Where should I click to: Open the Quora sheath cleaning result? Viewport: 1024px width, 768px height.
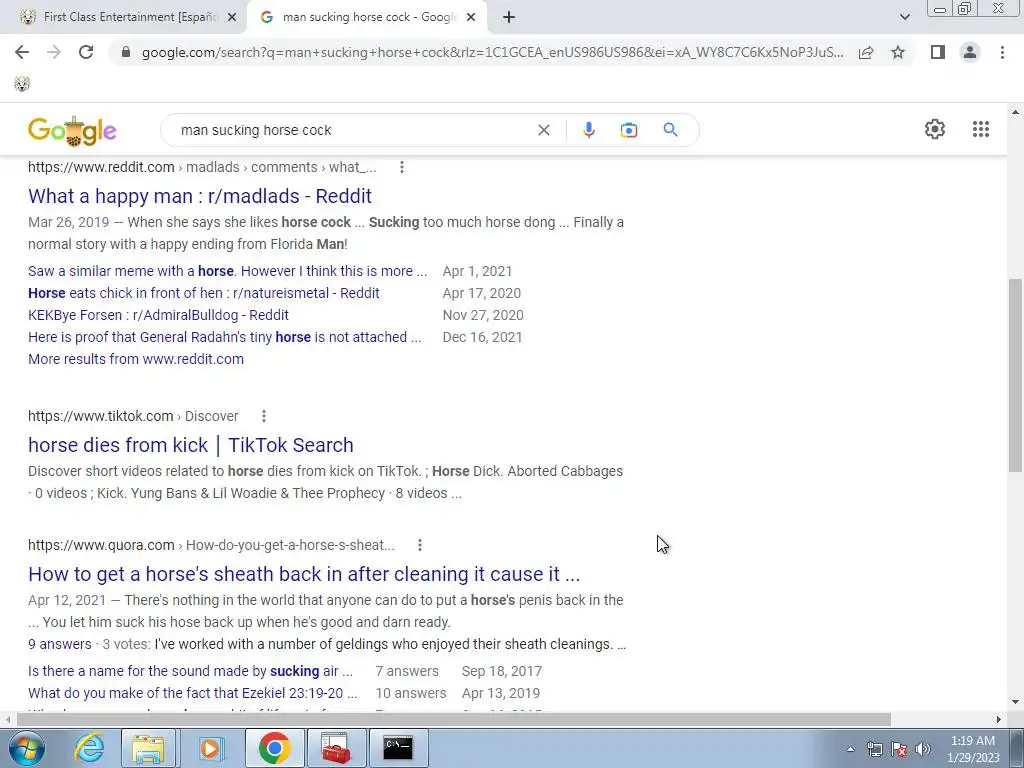[304, 574]
